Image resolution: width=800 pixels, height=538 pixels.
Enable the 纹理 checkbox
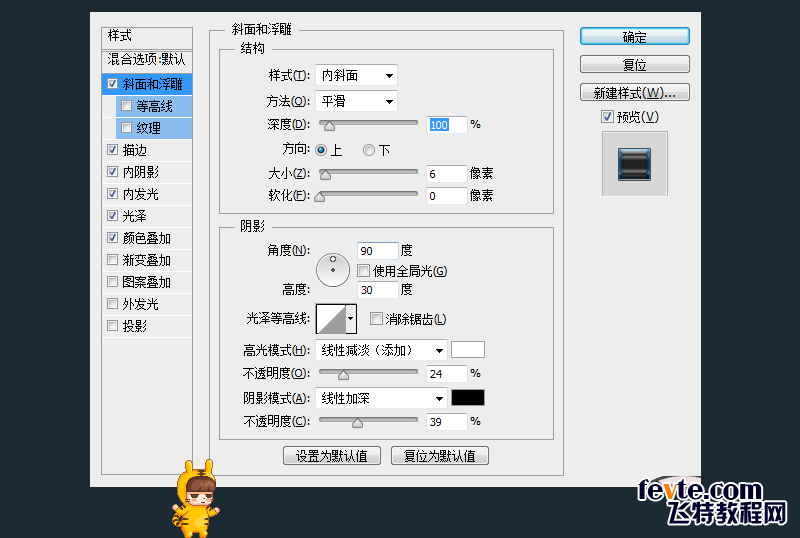click(x=127, y=128)
